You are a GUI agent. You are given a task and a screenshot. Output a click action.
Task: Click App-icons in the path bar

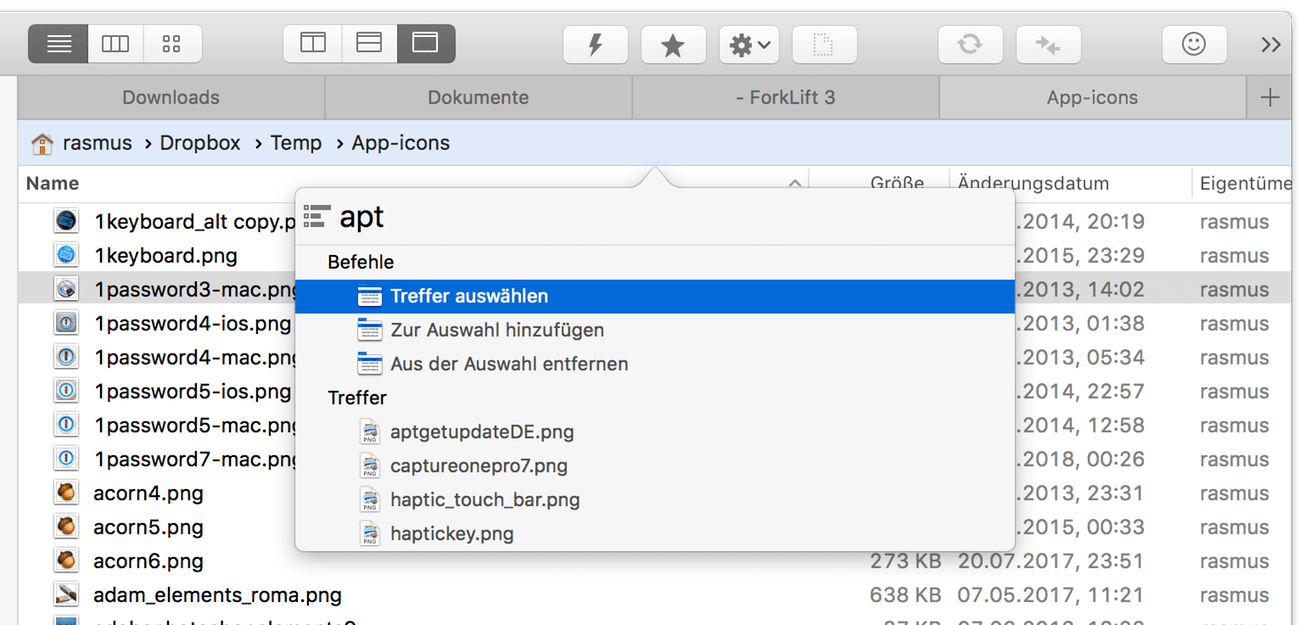400,143
